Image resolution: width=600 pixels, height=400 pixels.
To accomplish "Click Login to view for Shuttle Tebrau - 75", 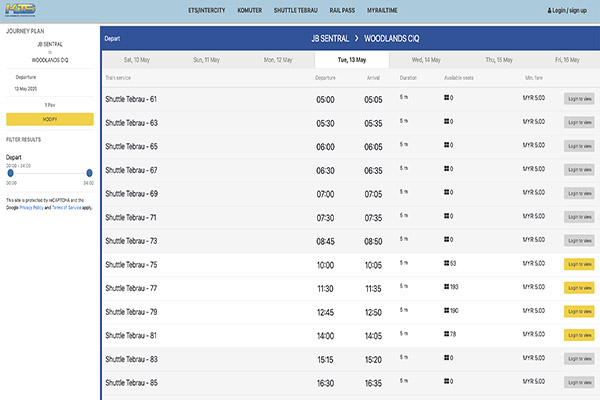I will click(579, 264).
